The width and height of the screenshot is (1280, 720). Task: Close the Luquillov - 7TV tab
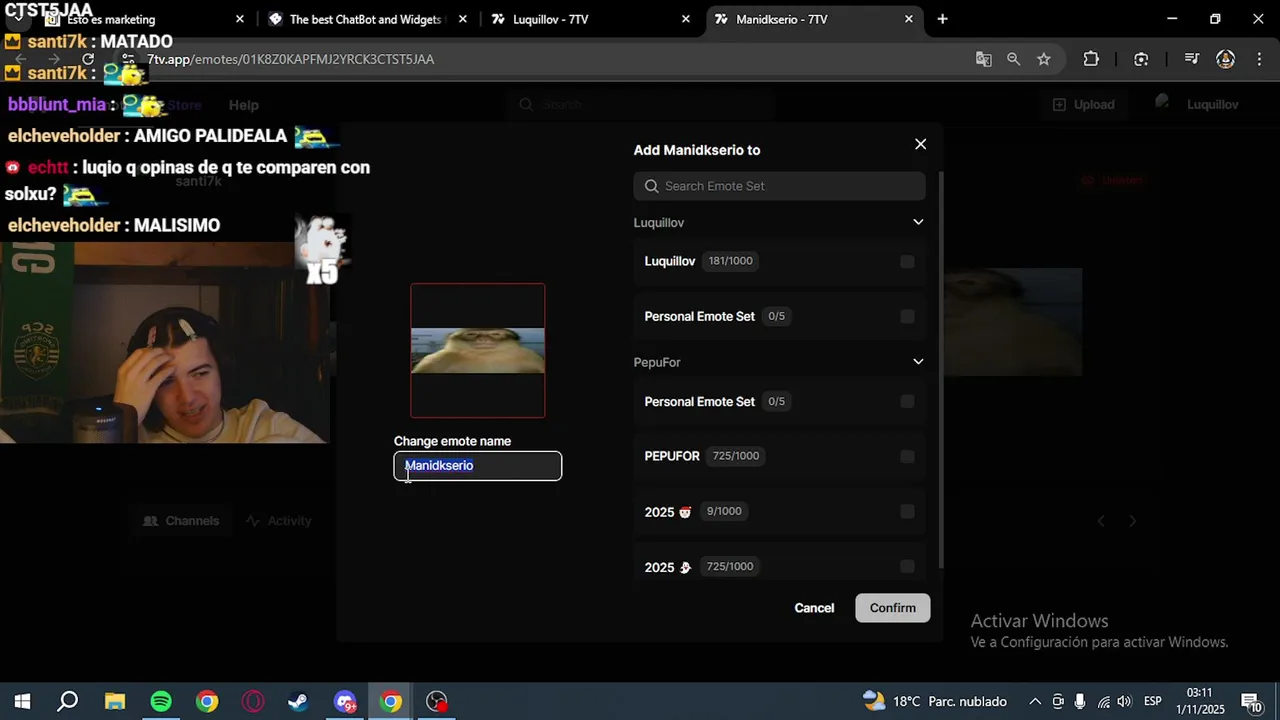click(685, 19)
